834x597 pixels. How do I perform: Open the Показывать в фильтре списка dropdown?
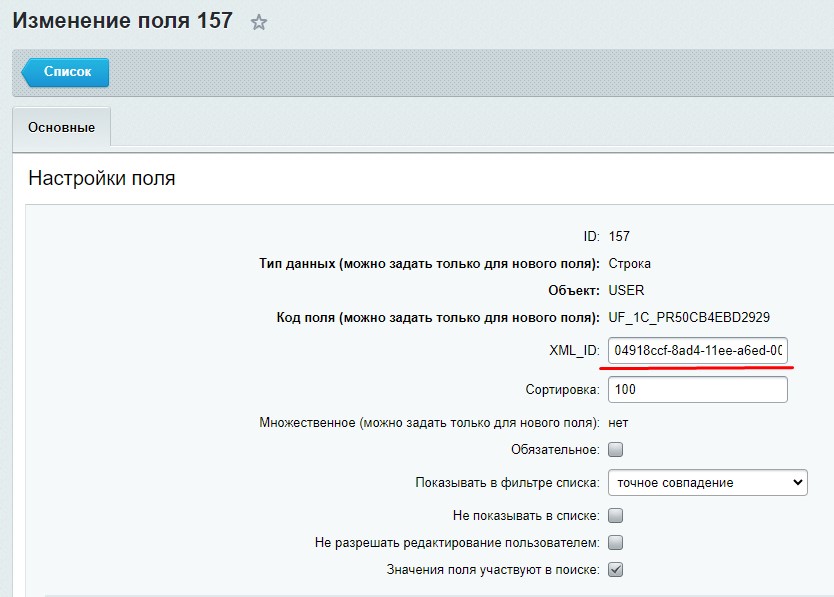pos(707,481)
